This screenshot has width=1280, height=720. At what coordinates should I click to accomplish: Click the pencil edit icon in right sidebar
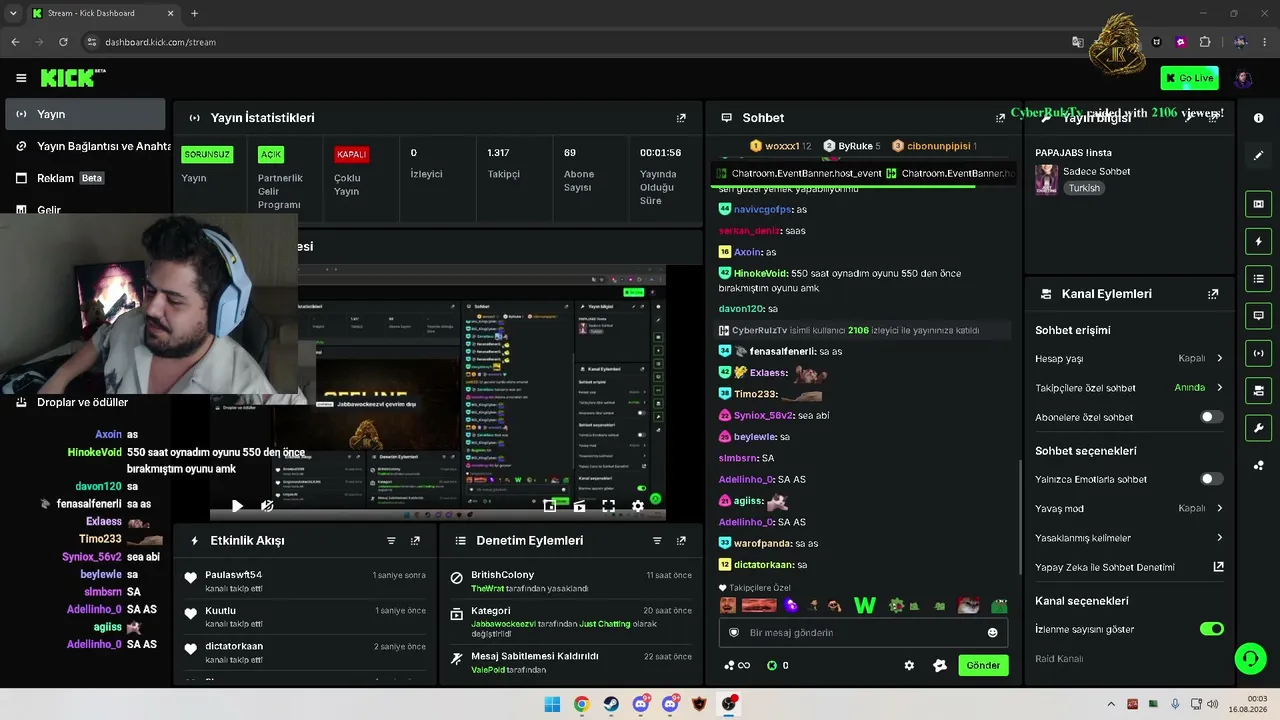1258,155
